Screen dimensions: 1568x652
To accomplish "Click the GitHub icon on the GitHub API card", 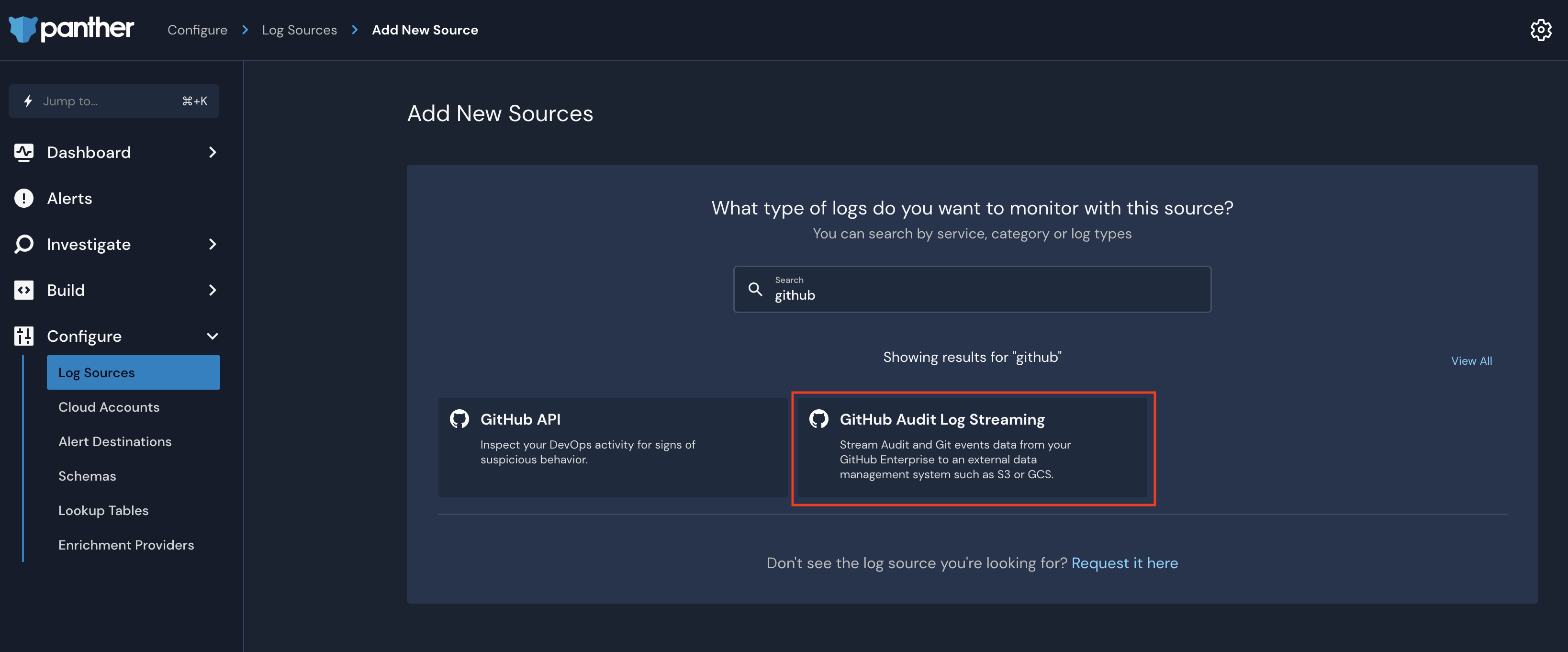I will coord(459,419).
